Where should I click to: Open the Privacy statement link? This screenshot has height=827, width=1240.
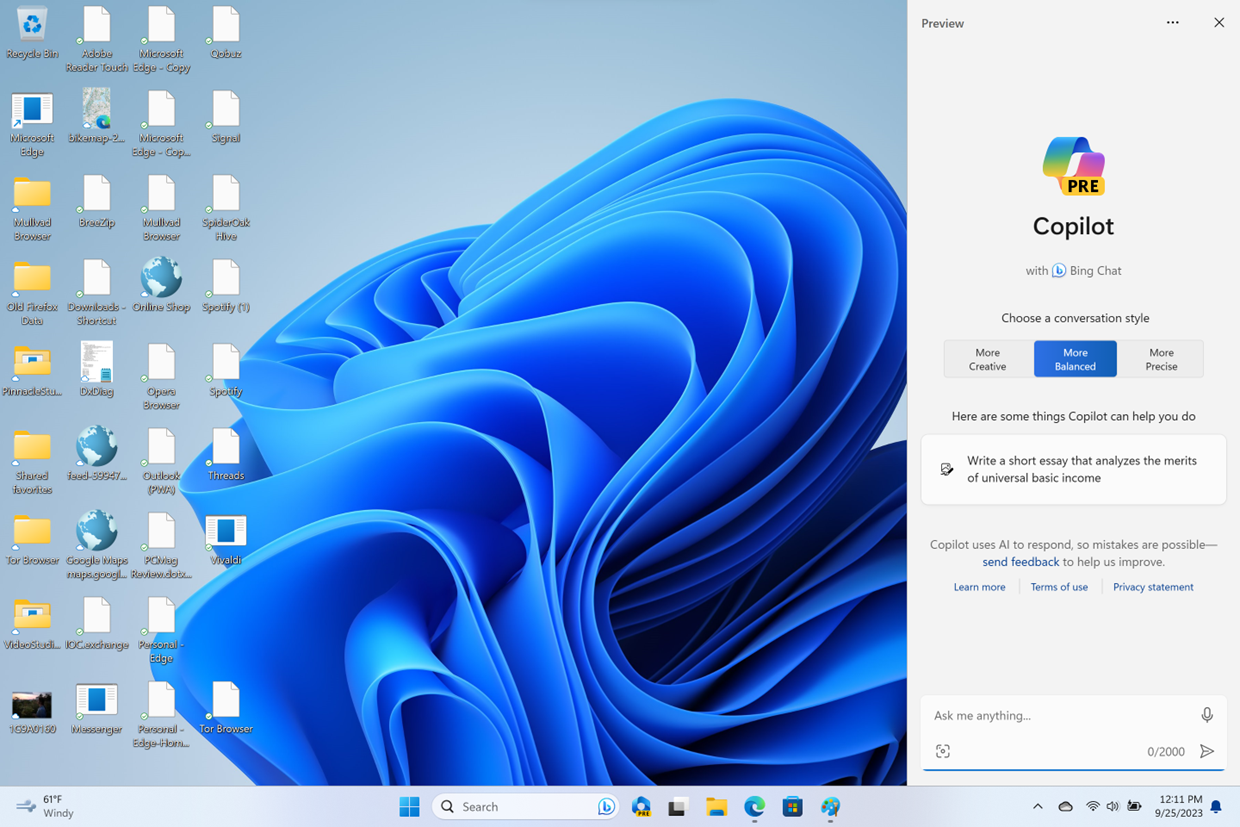(1153, 587)
